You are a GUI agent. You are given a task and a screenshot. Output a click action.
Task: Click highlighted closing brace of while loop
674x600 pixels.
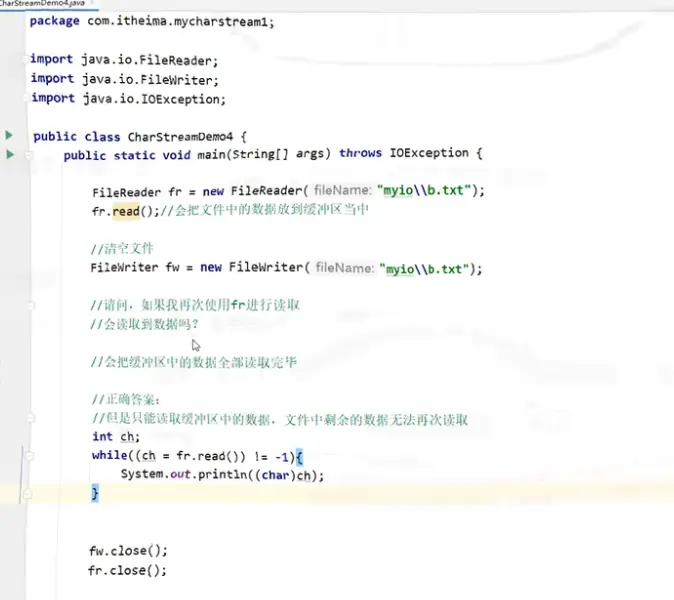tap(95, 493)
